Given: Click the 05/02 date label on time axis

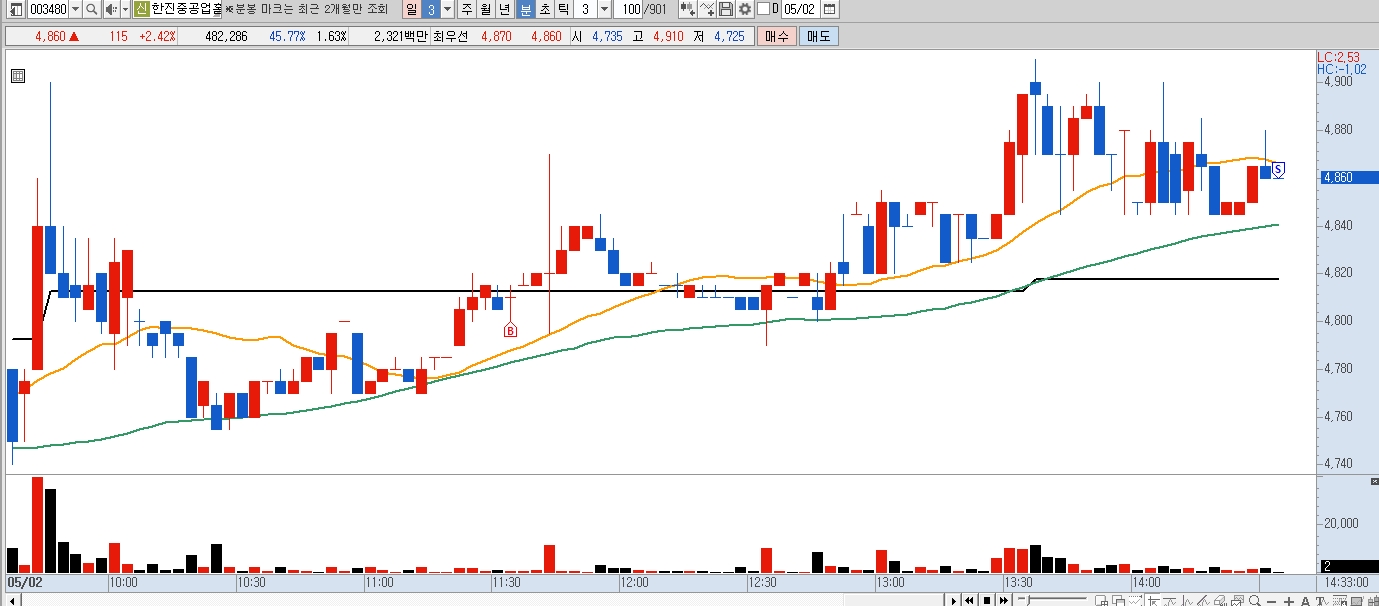Looking at the screenshot, I should (x=24, y=582).
